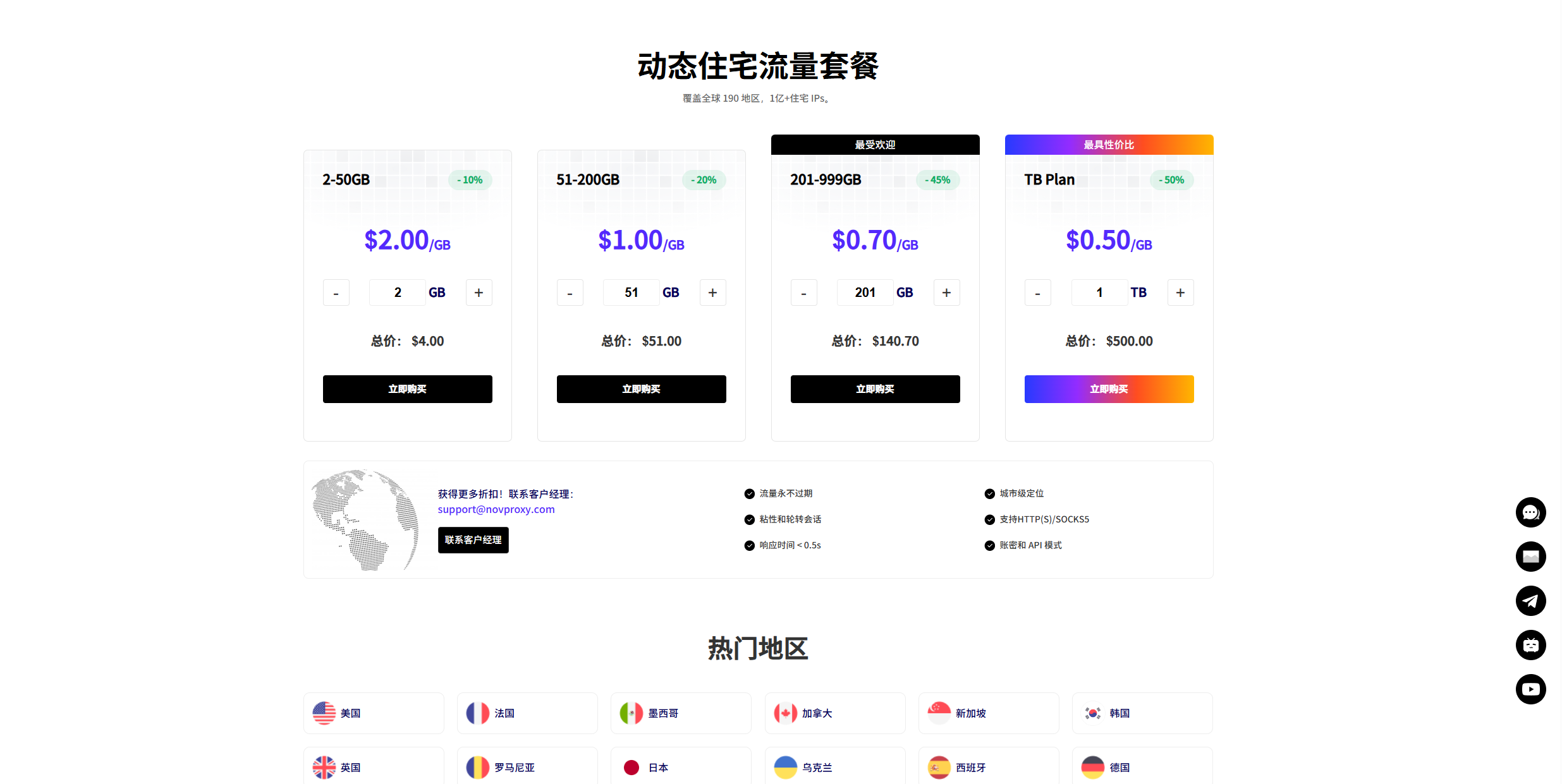
Task: Click the -45% discount badge
Action: click(x=937, y=180)
